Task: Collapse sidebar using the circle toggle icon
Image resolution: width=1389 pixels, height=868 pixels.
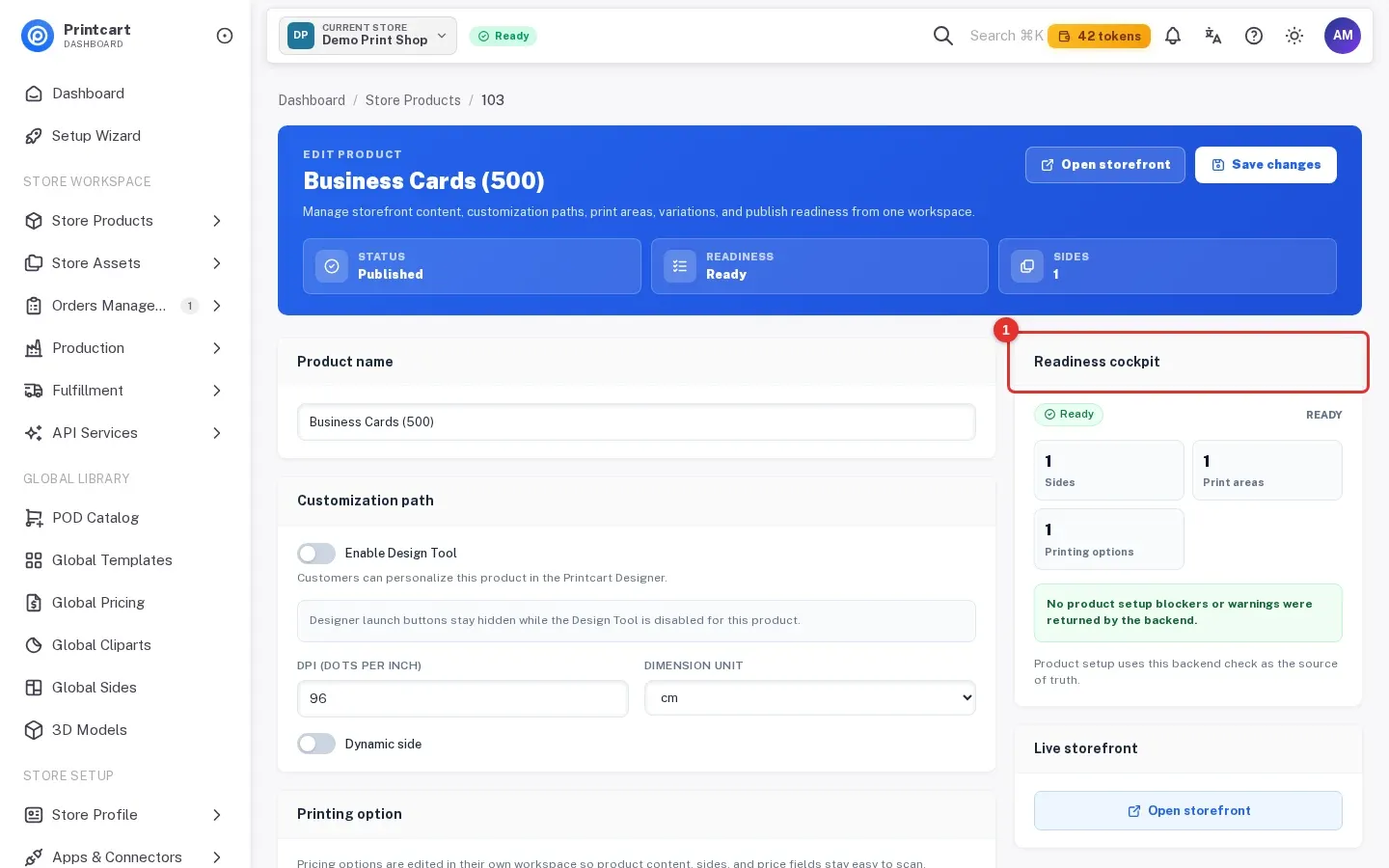Action: (225, 36)
